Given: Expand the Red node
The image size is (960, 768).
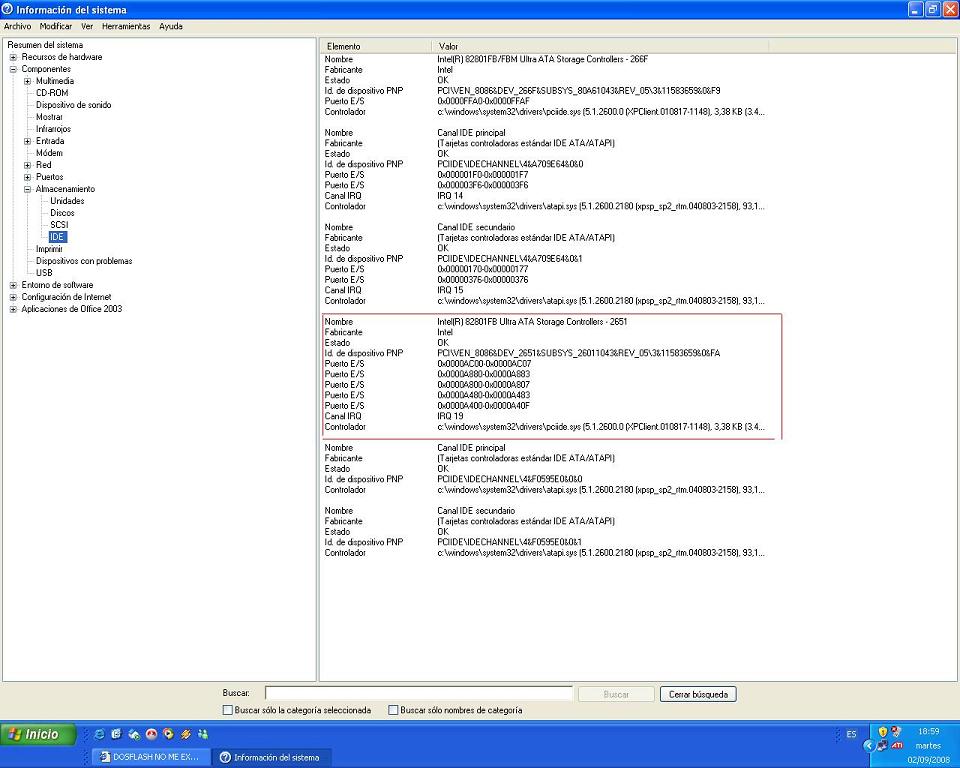Looking at the screenshot, I should (27, 165).
